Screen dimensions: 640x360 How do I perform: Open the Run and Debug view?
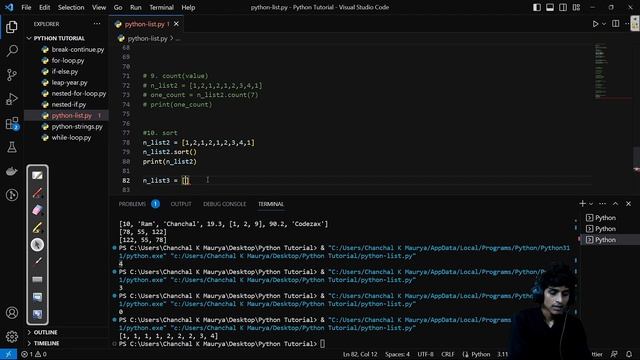pos(12,99)
